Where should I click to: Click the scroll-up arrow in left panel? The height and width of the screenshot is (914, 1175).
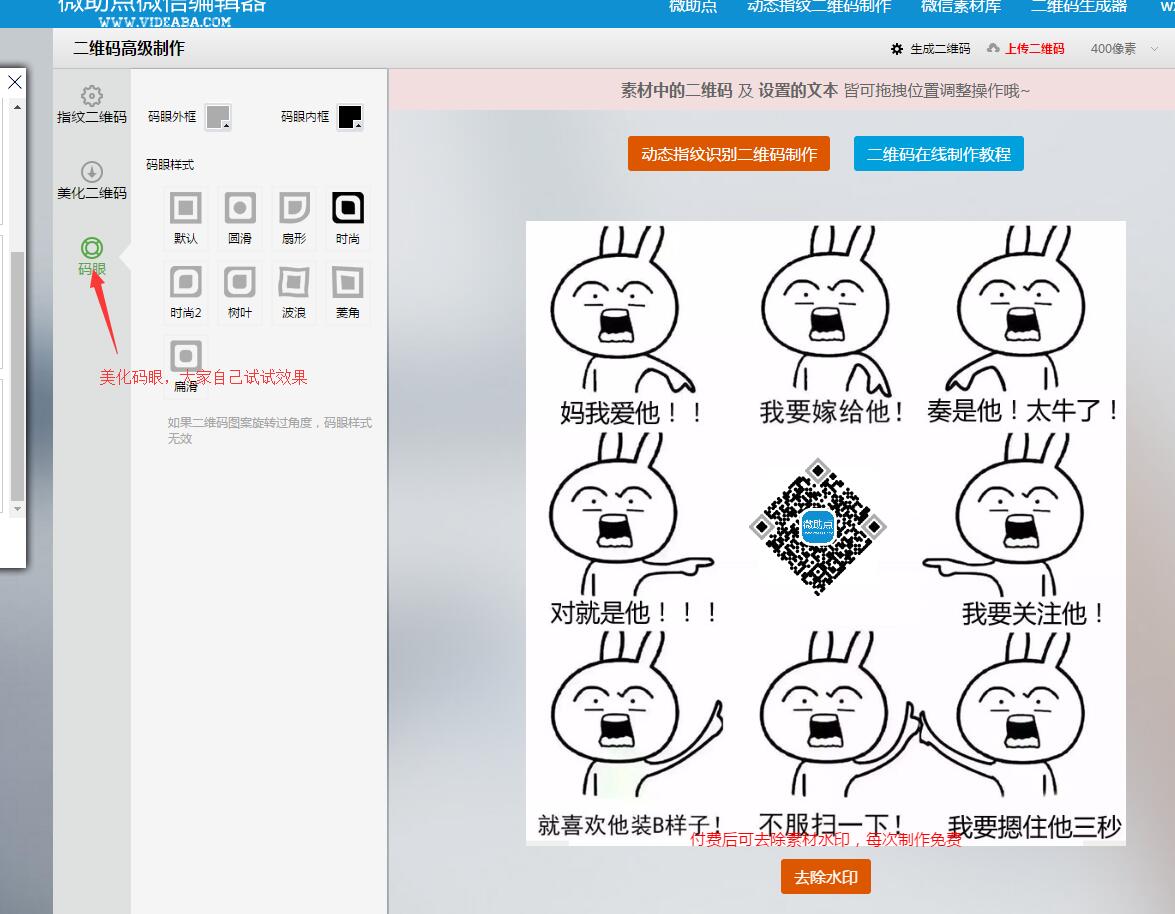pos(17,108)
